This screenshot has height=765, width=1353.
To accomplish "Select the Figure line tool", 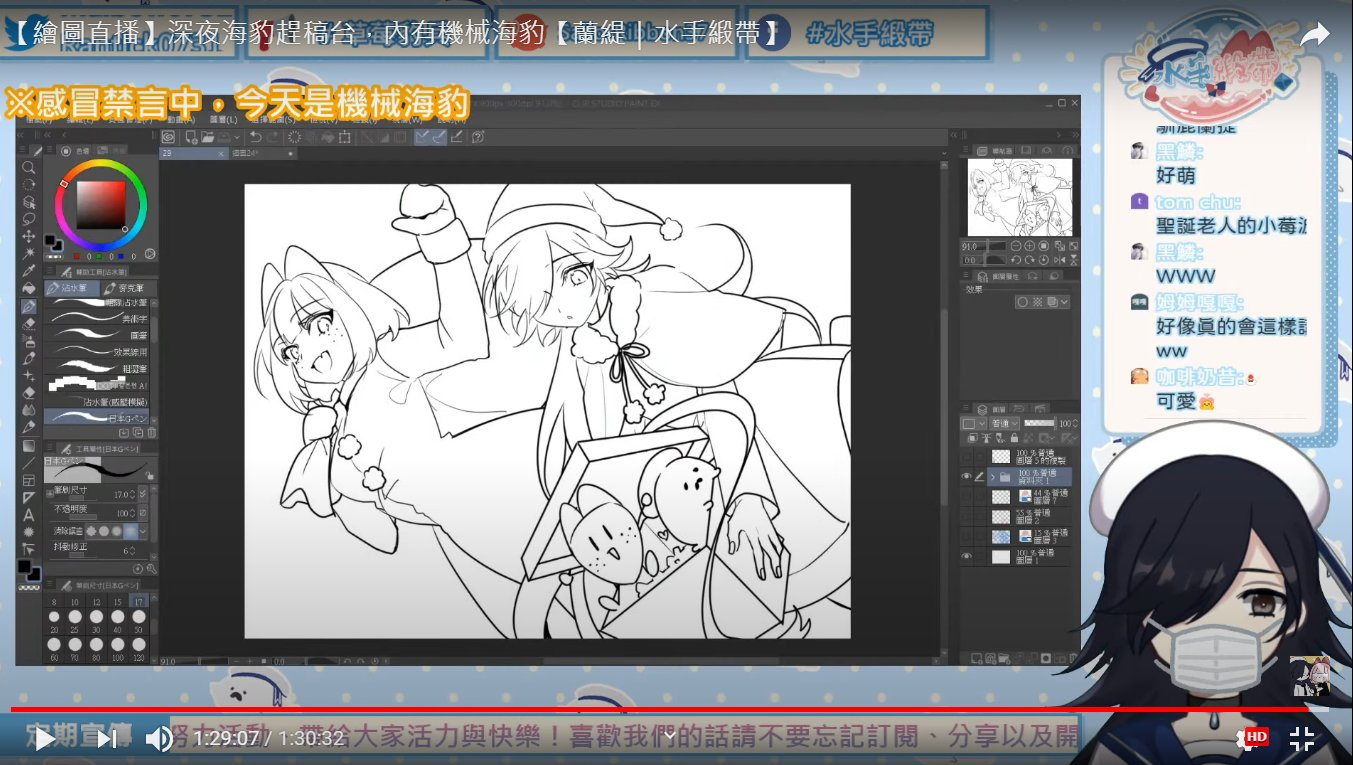I will [x=29, y=463].
